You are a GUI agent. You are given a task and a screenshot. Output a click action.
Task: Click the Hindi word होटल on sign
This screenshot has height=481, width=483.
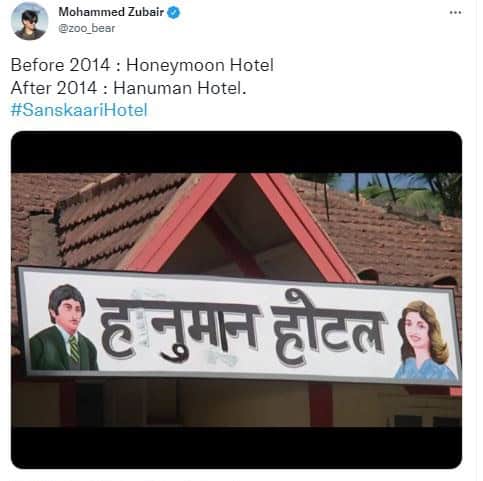[x=328, y=330]
